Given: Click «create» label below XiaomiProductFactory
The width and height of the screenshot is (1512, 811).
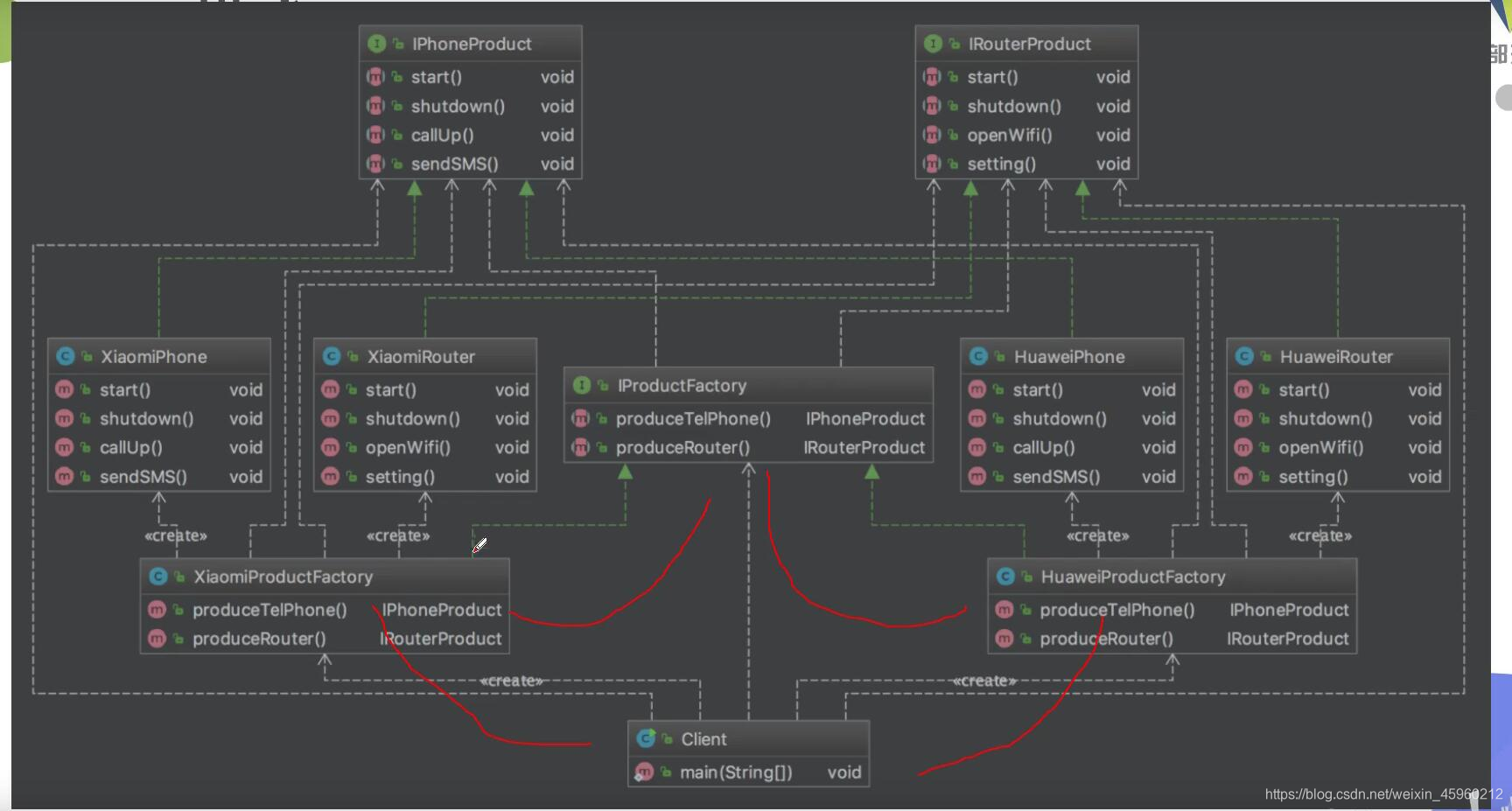Looking at the screenshot, I should tap(511, 681).
